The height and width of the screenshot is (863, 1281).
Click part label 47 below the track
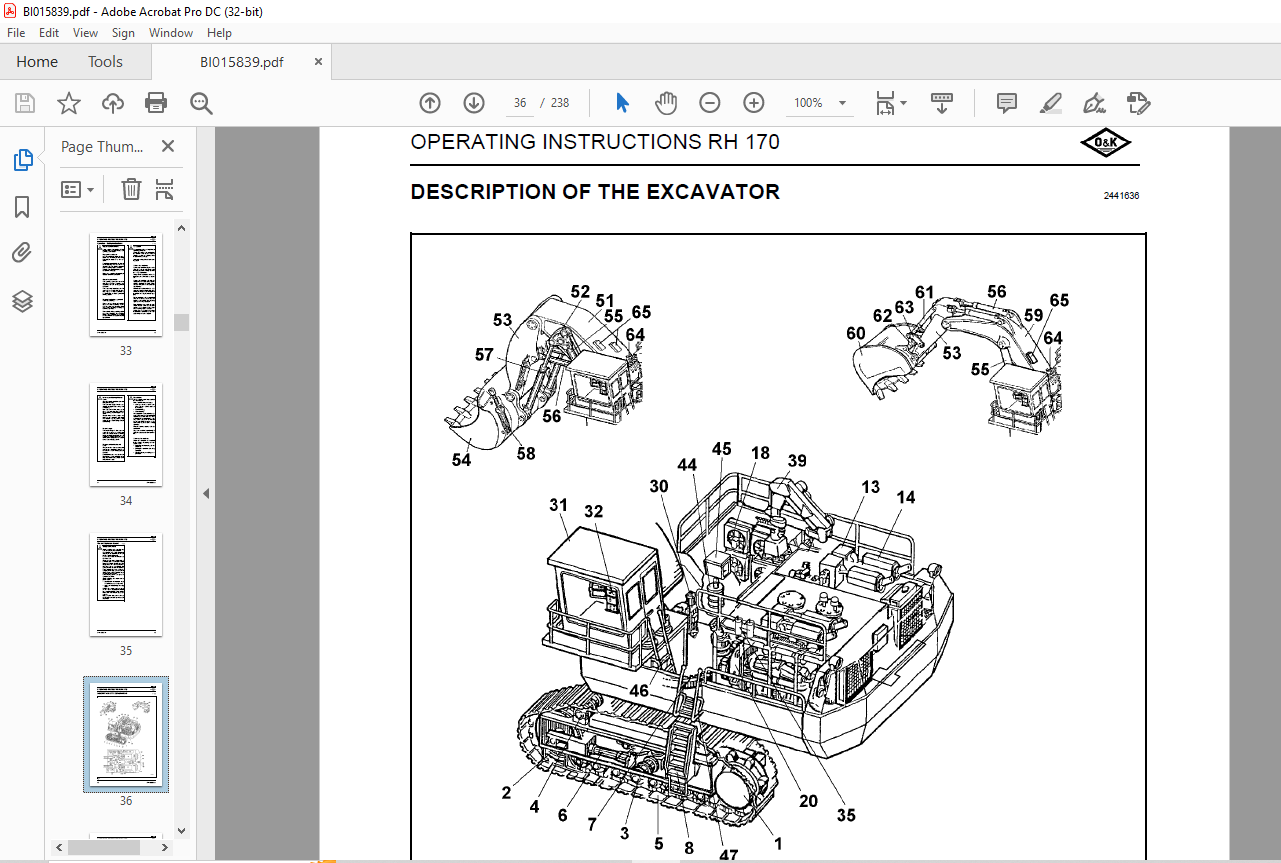point(728,856)
